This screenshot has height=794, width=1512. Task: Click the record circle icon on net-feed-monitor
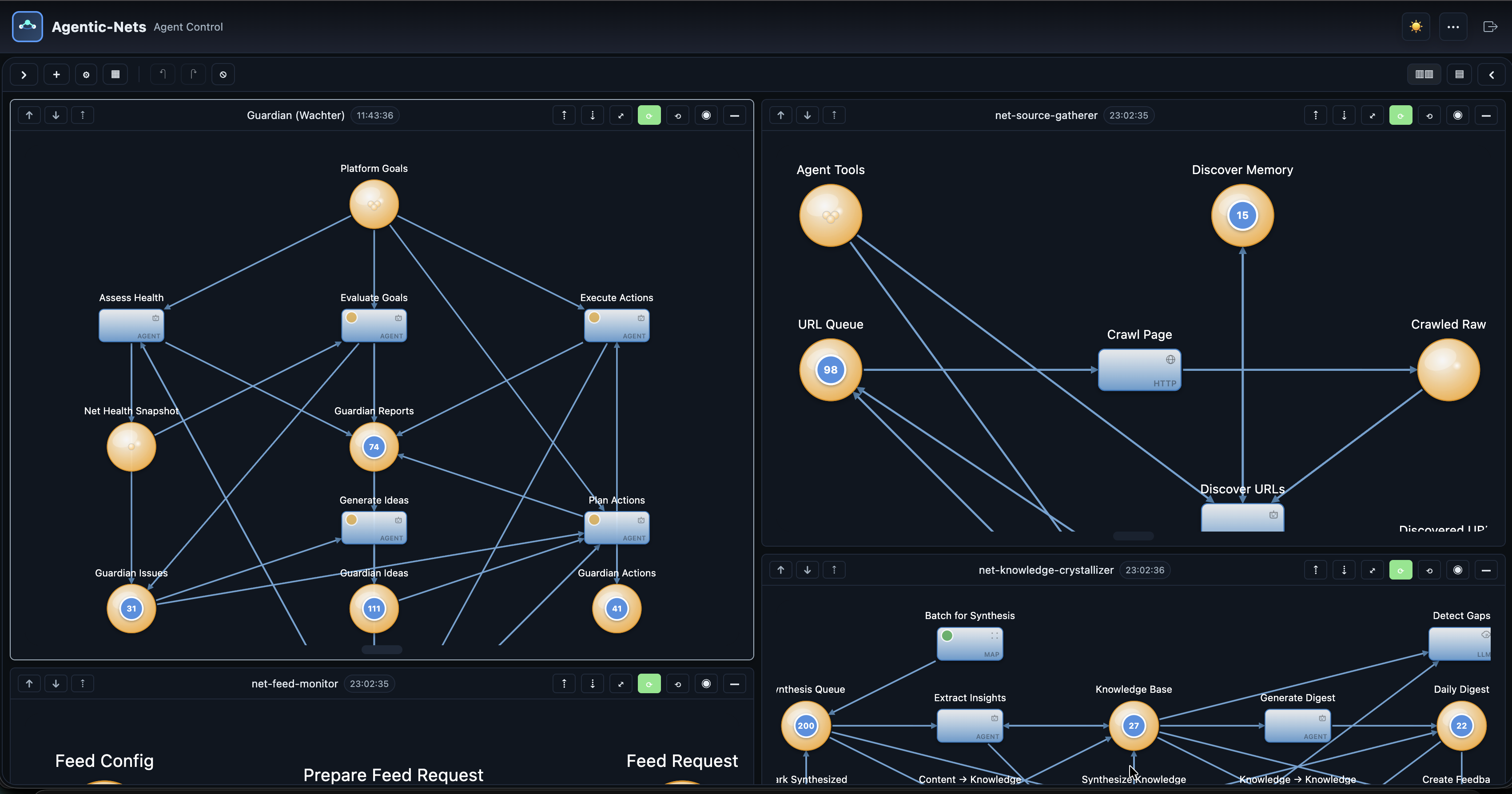[706, 683]
